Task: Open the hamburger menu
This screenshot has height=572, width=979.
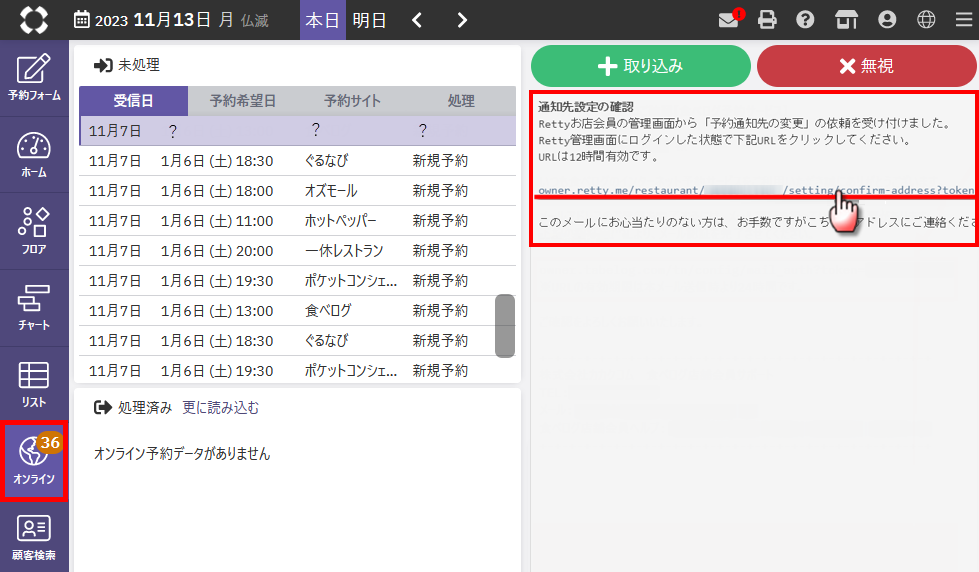Action: 962,20
